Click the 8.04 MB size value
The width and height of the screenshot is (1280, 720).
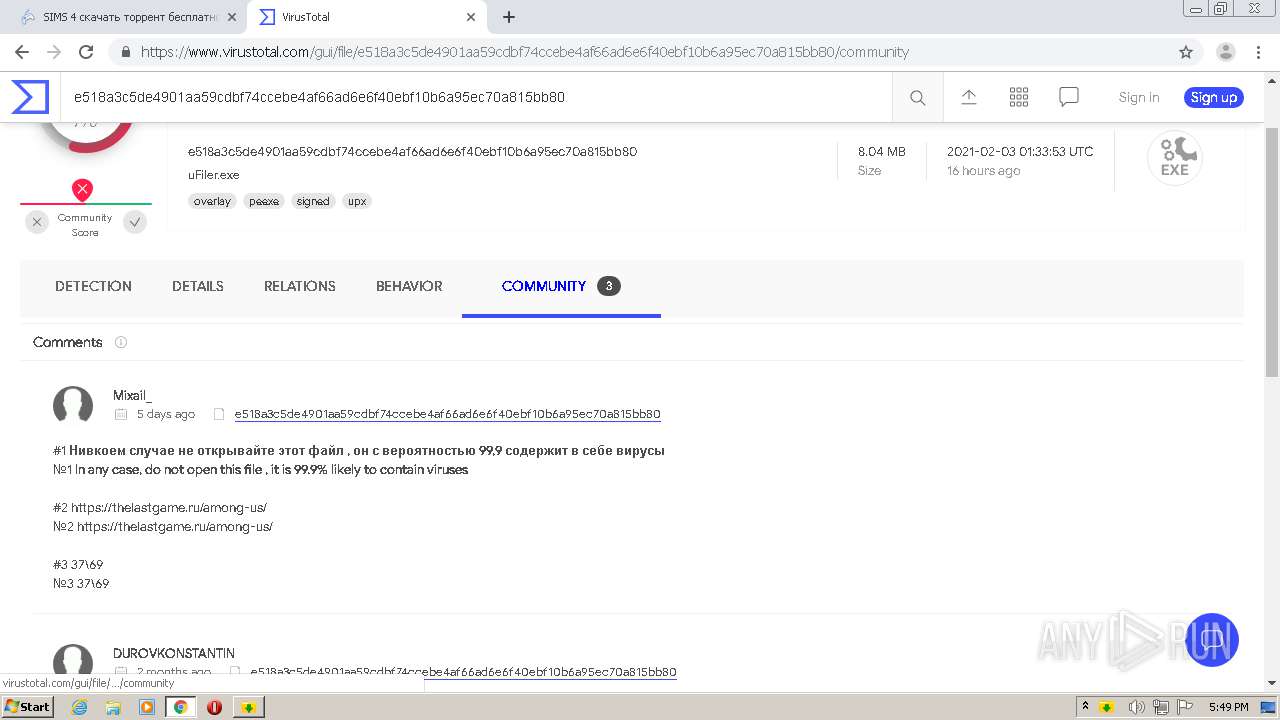pyautogui.click(x=881, y=152)
